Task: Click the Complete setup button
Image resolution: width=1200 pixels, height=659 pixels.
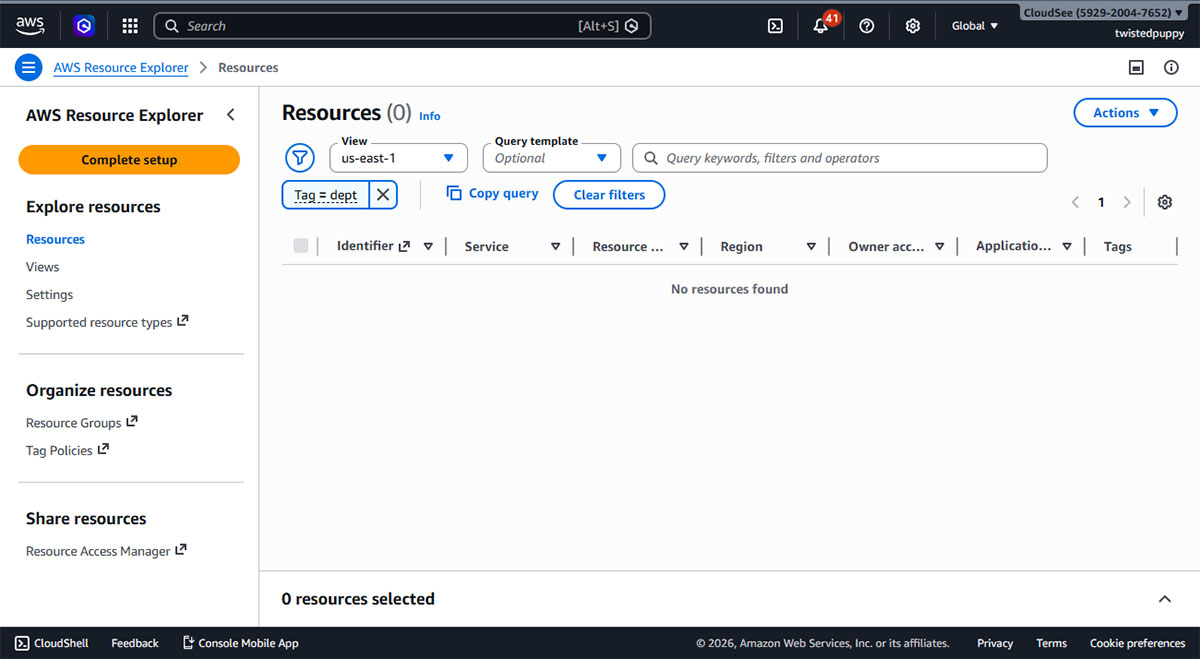Action: [129, 160]
